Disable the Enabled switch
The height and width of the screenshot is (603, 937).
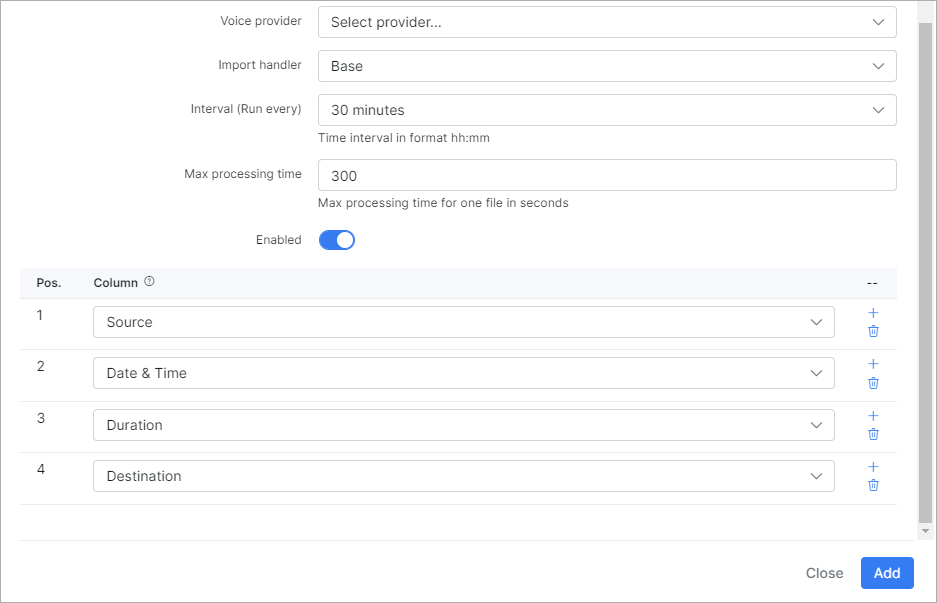[x=336, y=239]
